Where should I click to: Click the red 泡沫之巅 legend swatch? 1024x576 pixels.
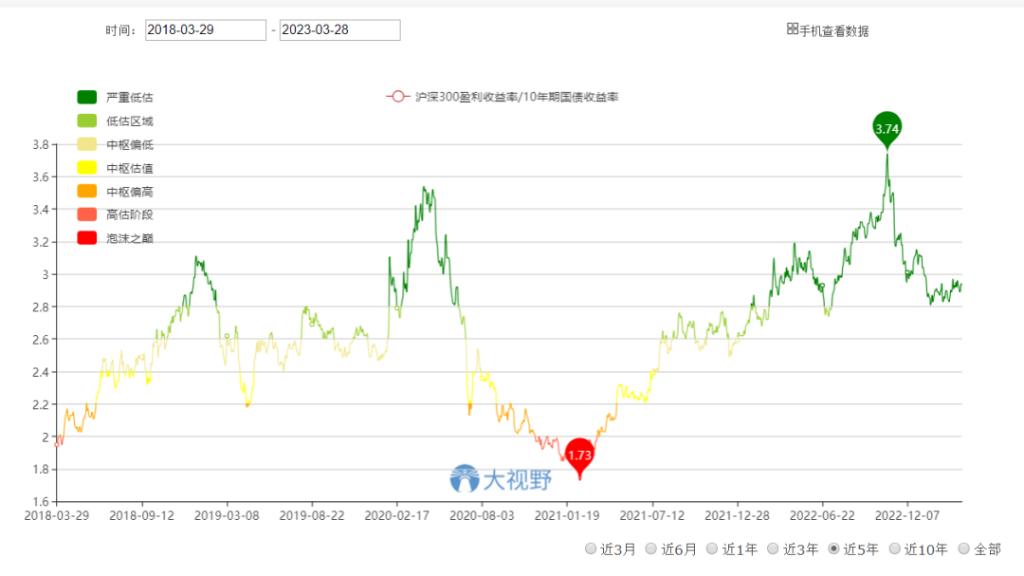(87, 238)
